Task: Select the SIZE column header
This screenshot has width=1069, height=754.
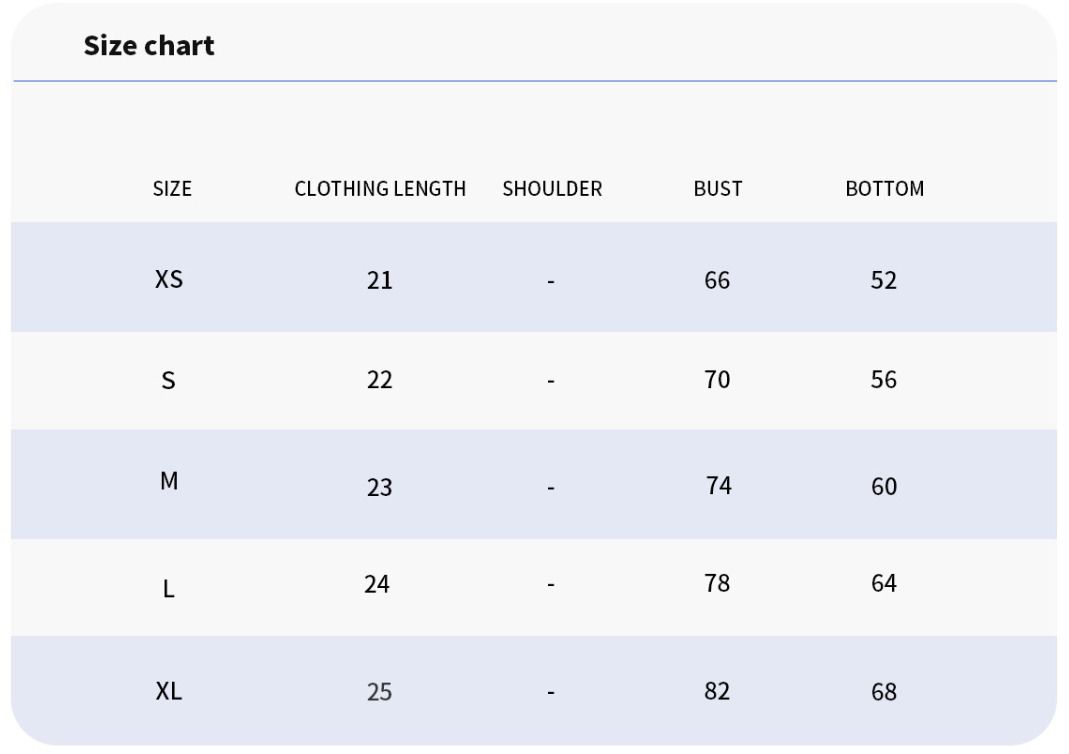Action: (172, 189)
